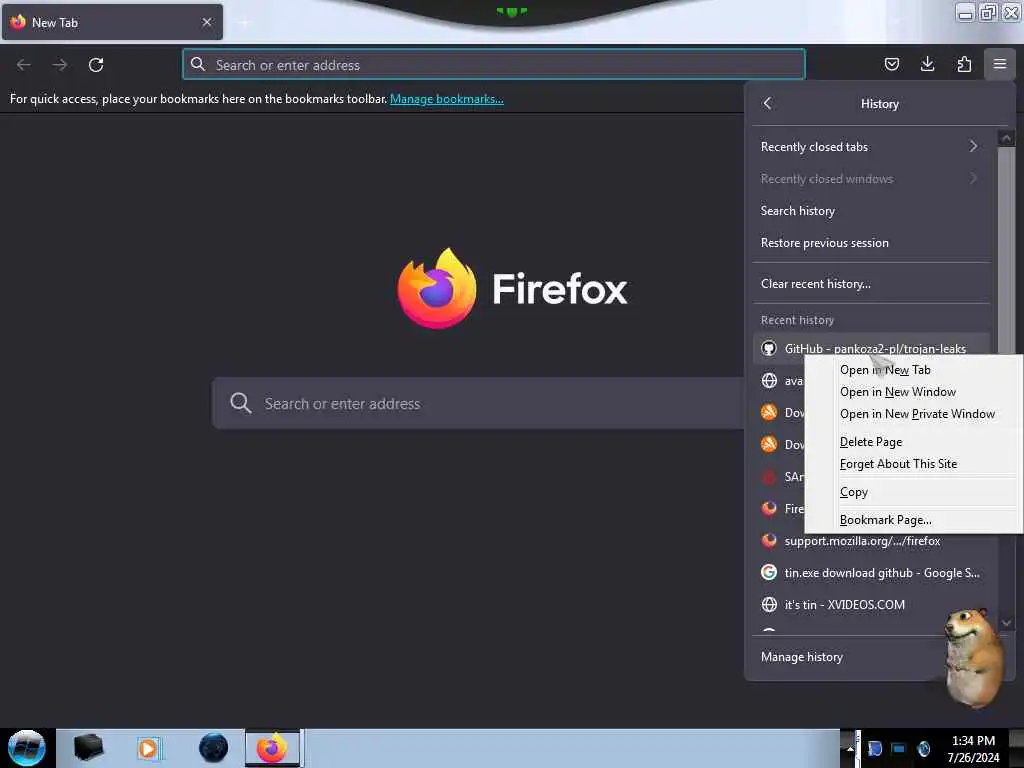Open the dark globe taskbar icon
Viewport: 1024px width, 768px height.
214,748
